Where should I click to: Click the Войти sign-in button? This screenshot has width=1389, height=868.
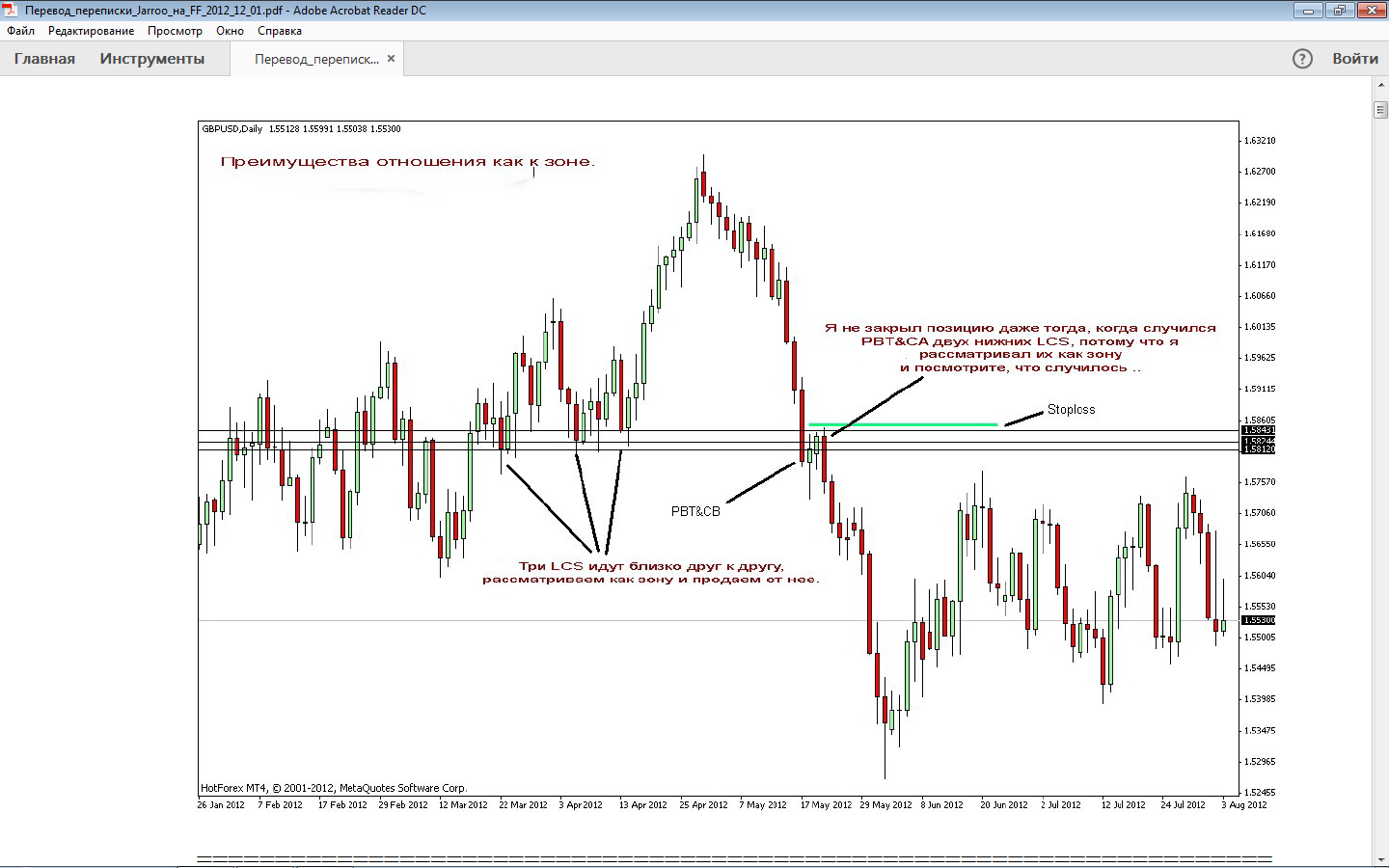click(x=1355, y=59)
